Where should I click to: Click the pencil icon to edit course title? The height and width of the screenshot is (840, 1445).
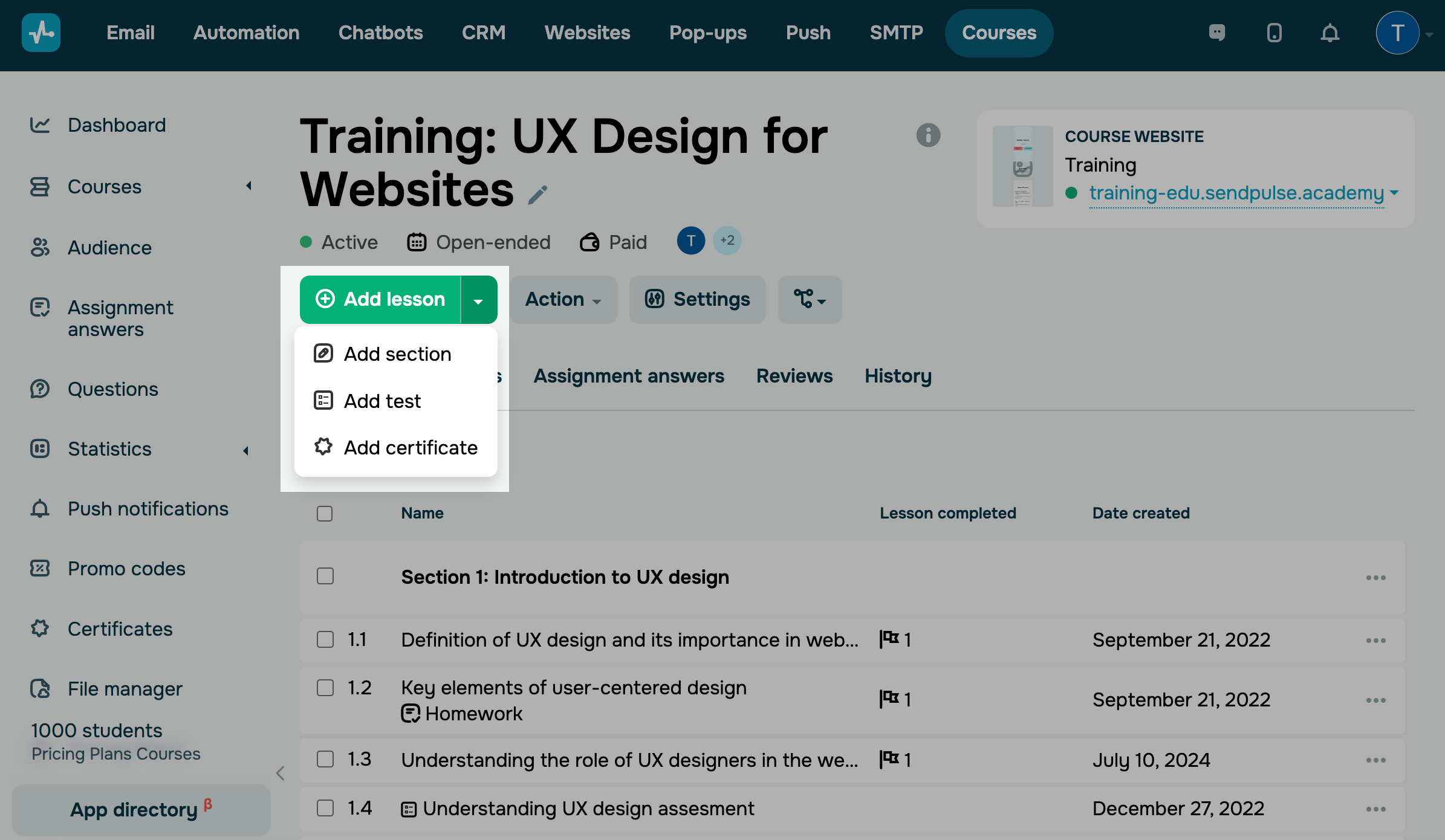click(x=537, y=195)
